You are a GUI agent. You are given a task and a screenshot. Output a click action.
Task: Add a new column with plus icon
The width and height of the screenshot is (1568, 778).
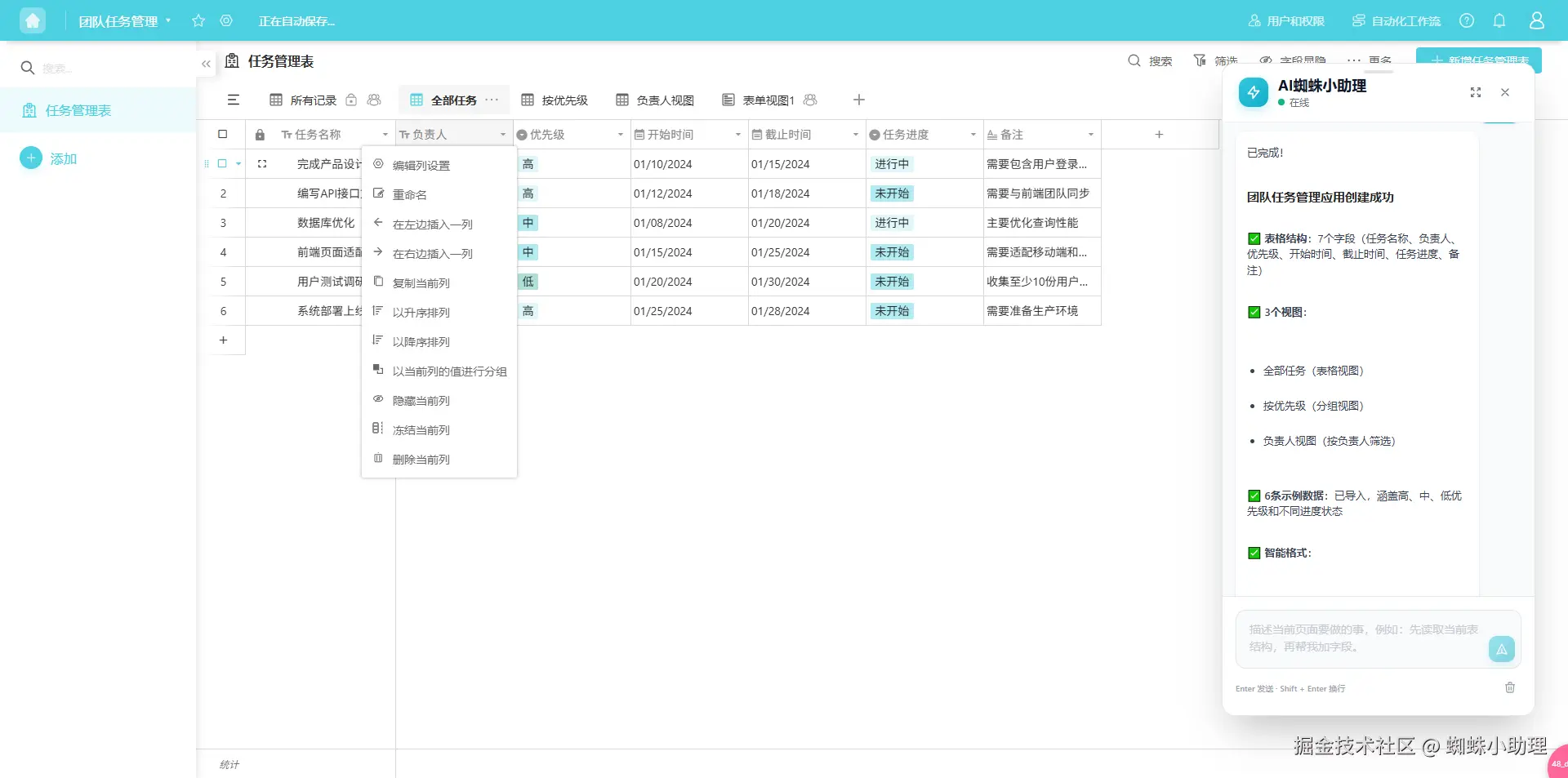point(1159,135)
